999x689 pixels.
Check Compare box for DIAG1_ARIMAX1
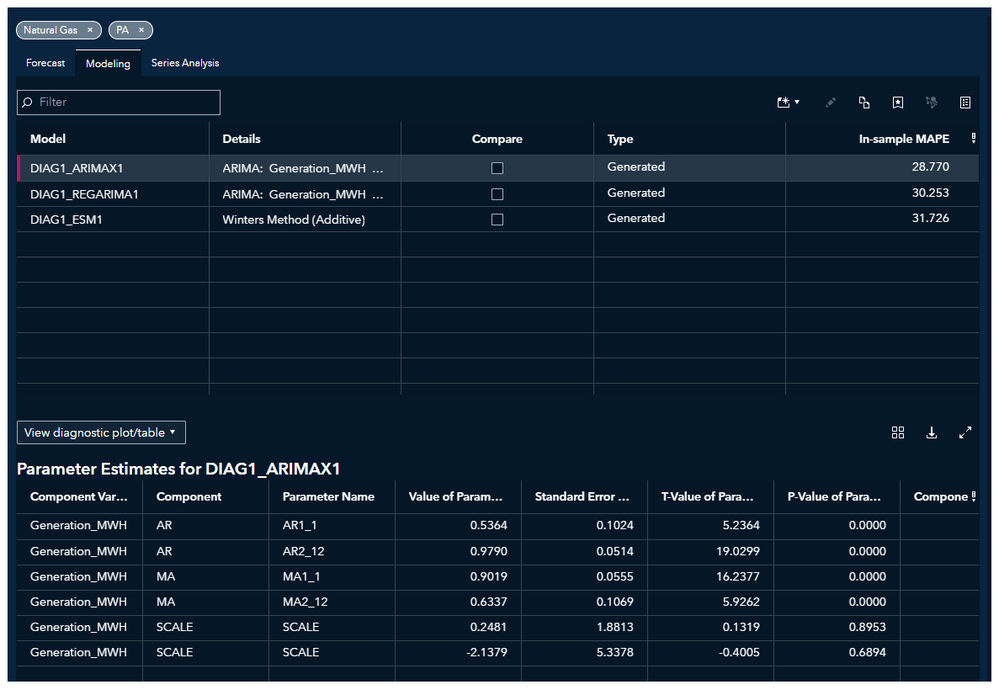(497, 168)
